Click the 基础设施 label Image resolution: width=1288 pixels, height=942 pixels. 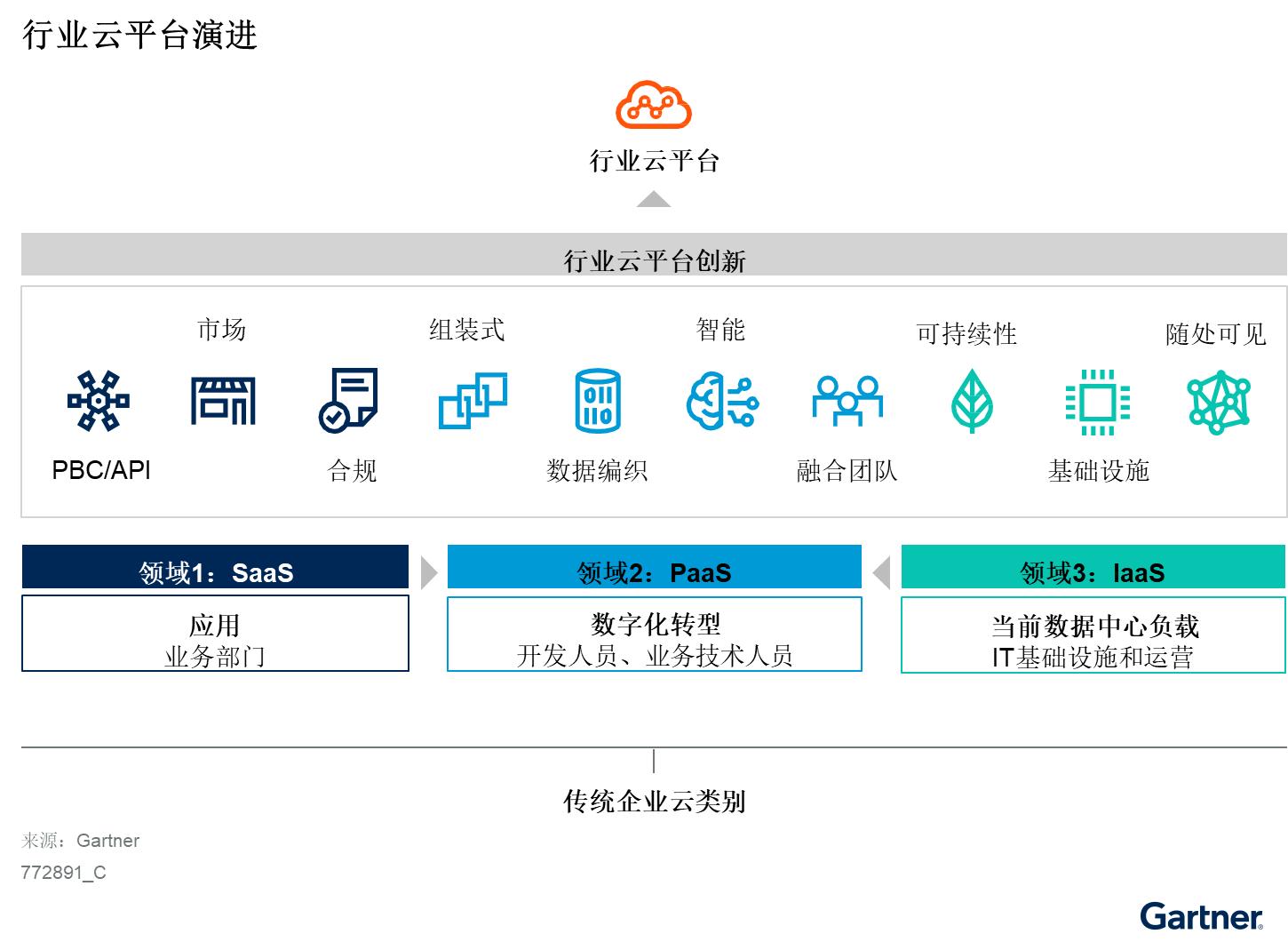1099,471
